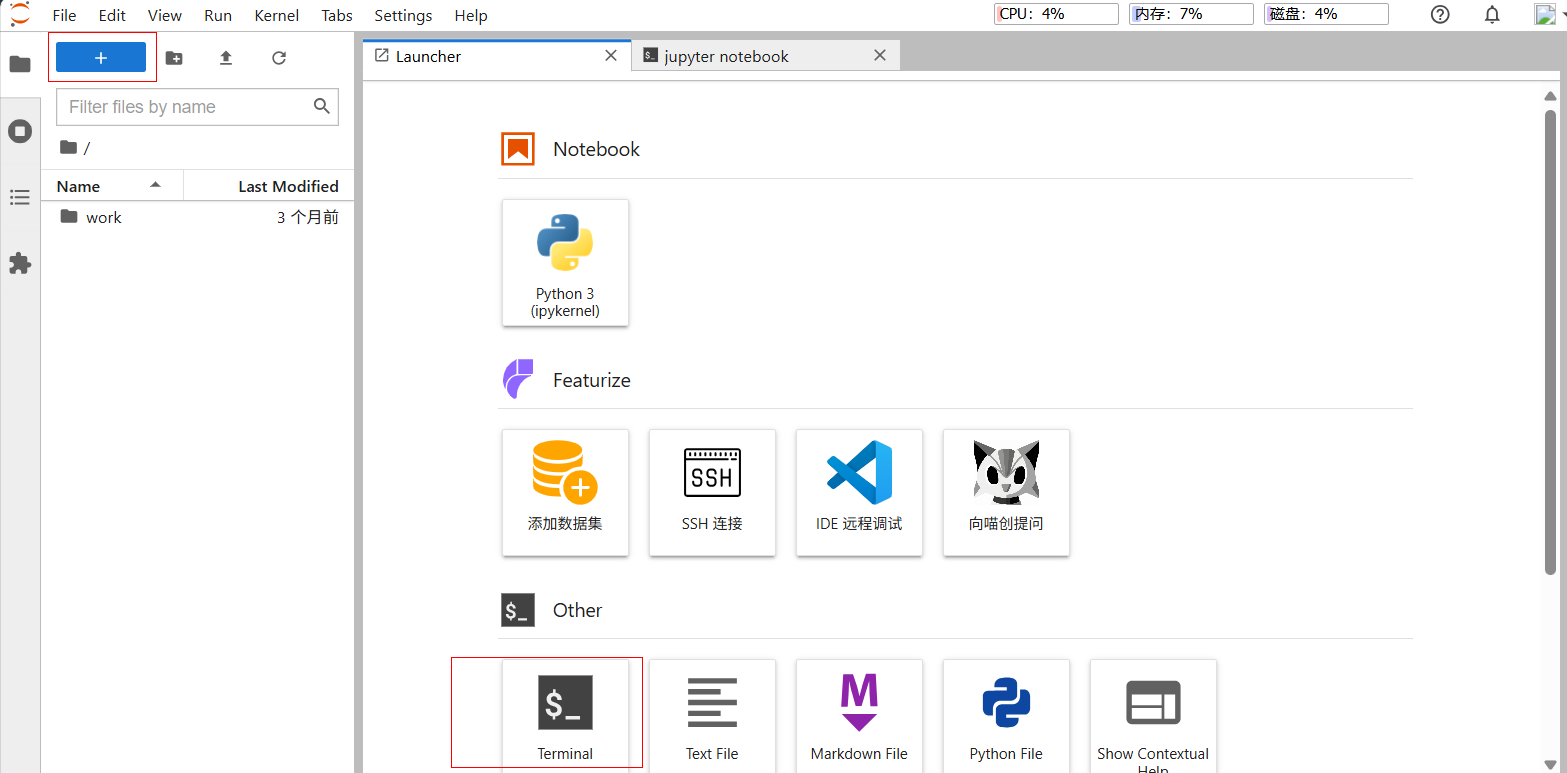The height and width of the screenshot is (773, 1567).
Task: Click the 内存 usage indicator
Action: (1191, 14)
